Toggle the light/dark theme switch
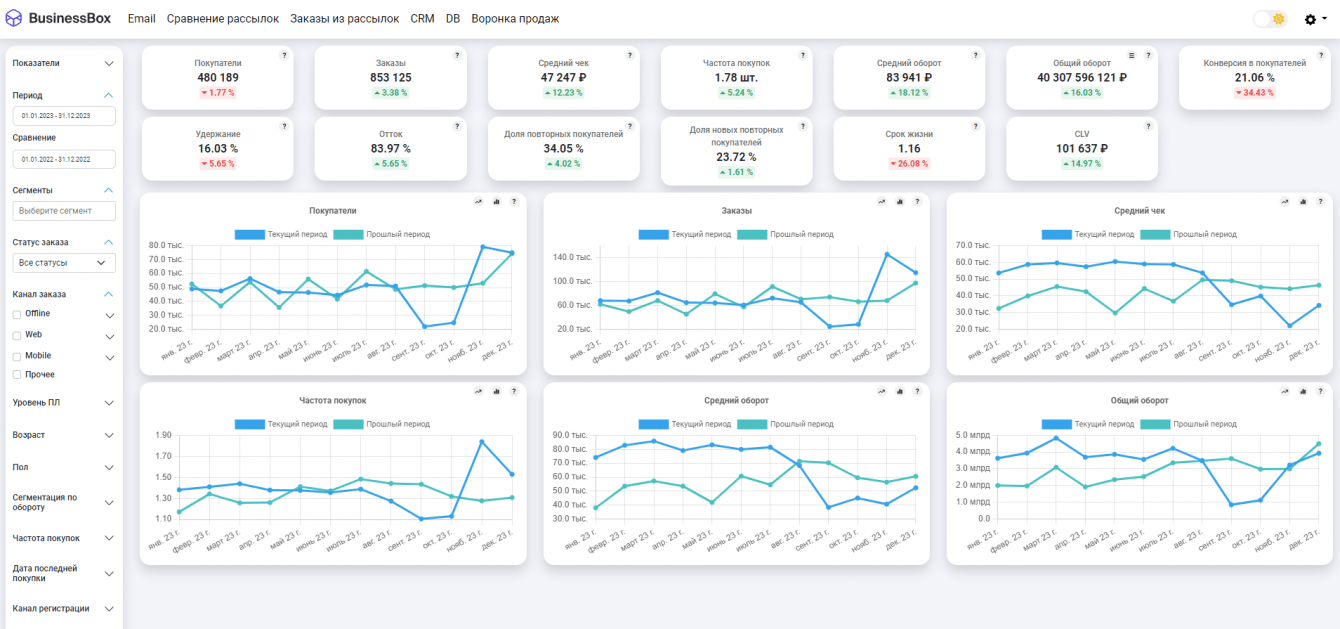 tap(1270, 19)
